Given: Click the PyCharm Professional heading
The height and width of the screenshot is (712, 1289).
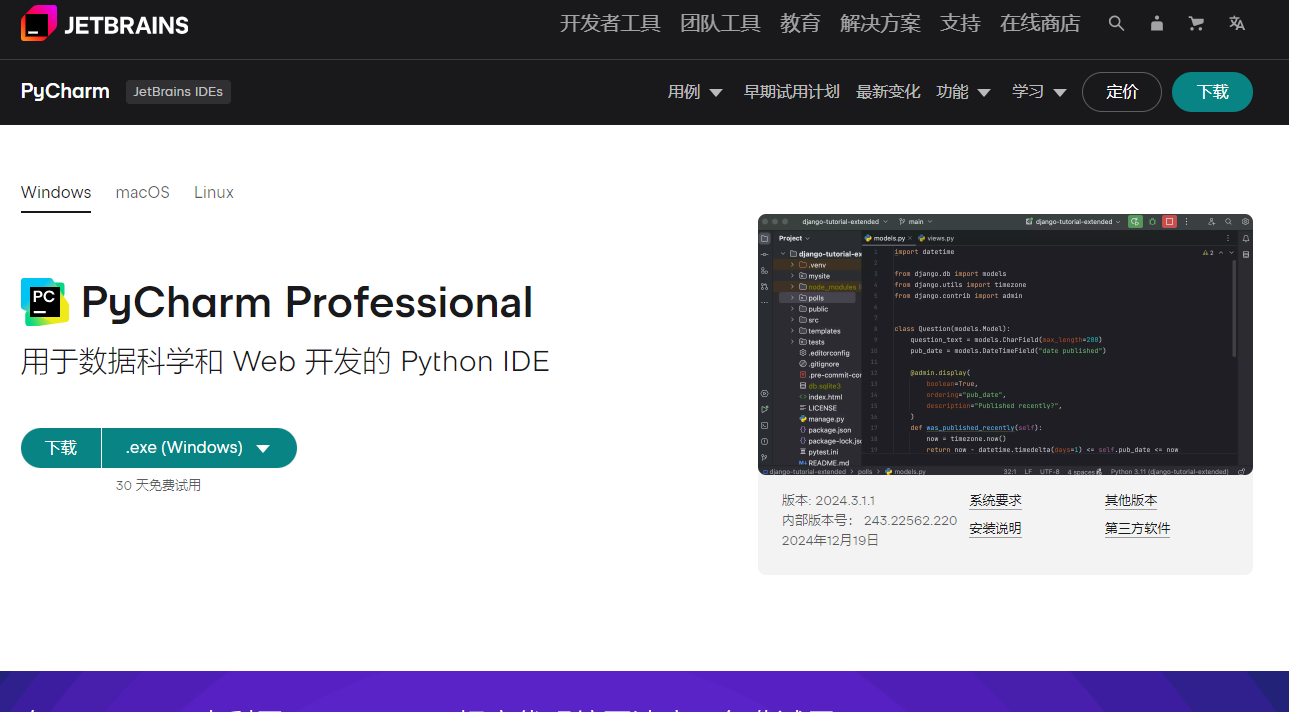Looking at the screenshot, I should click(x=307, y=302).
